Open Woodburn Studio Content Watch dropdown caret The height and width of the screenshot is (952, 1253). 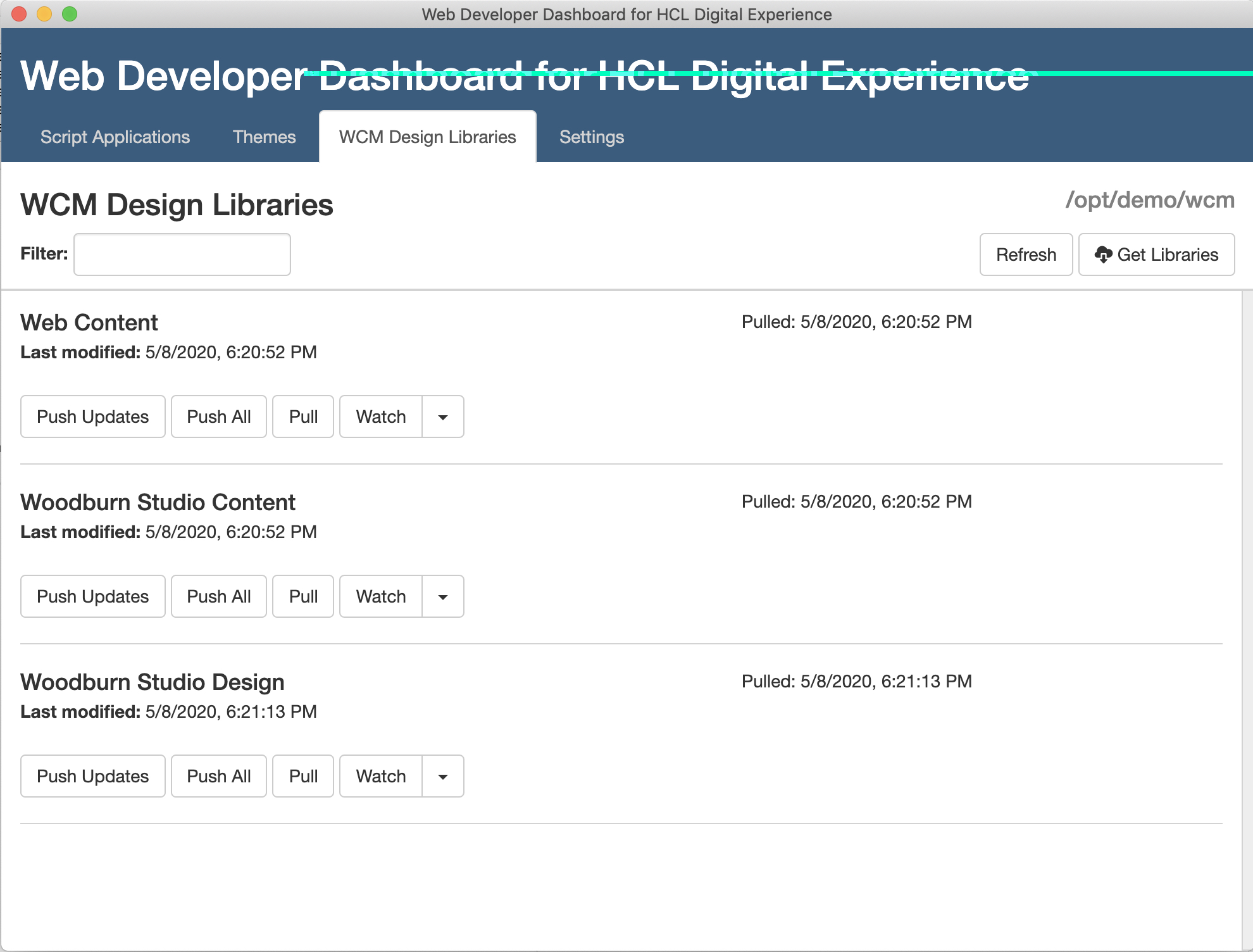tap(443, 597)
